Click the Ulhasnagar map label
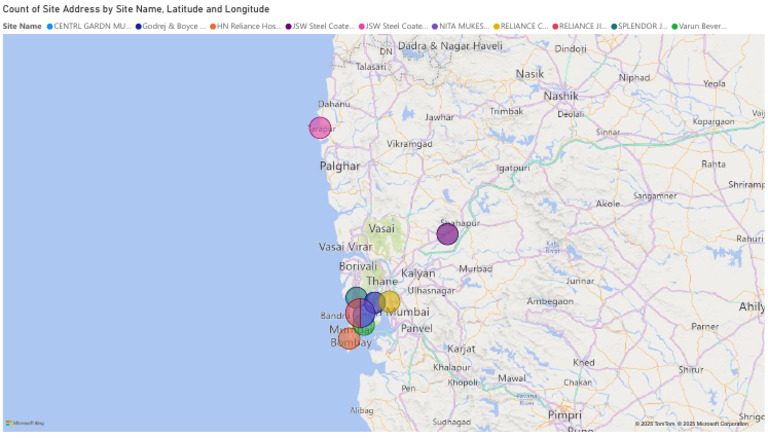Image resolution: width=768 pixels, height=438 pixels. [x=431, y=291]
